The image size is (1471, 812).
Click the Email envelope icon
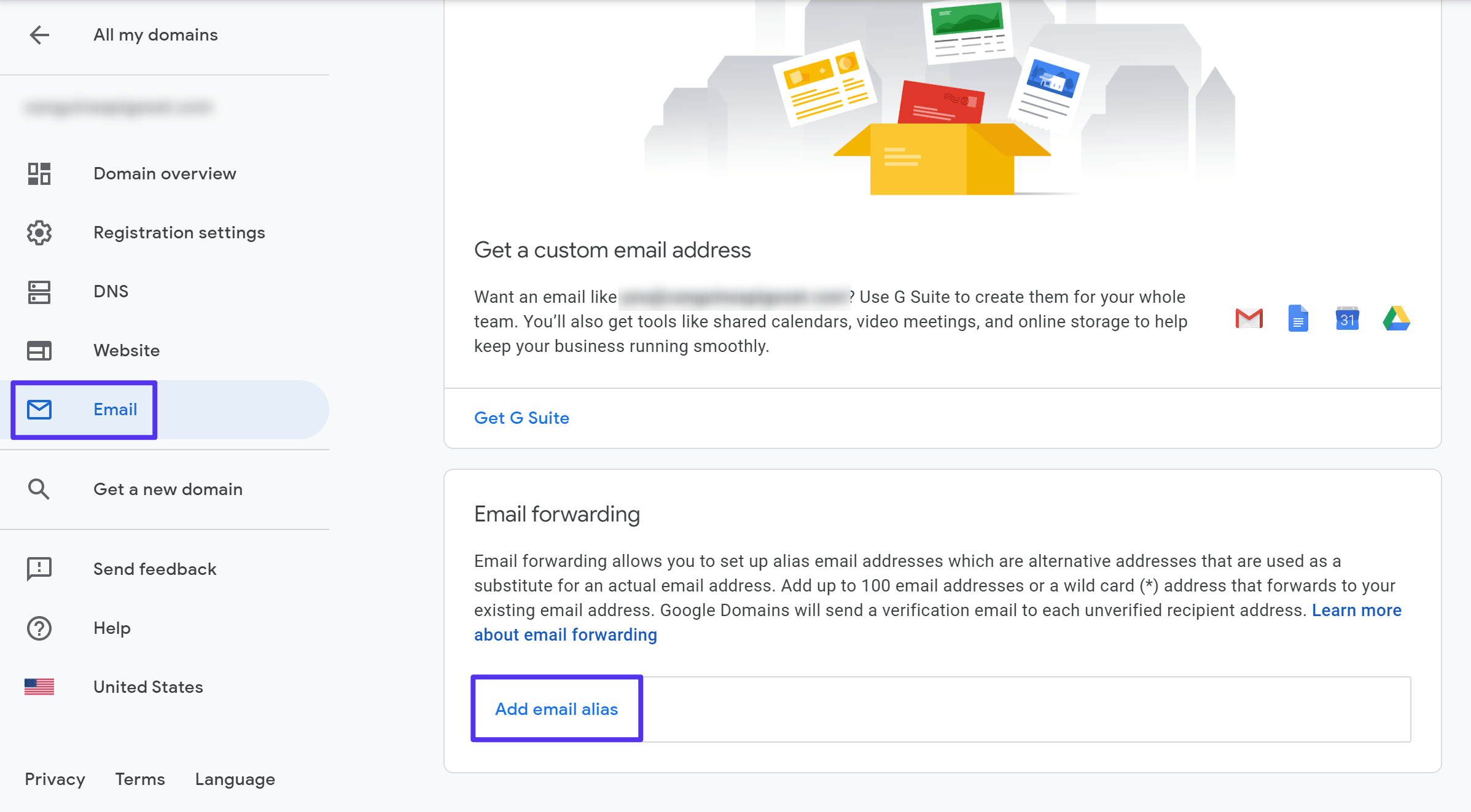coord(40,409)
